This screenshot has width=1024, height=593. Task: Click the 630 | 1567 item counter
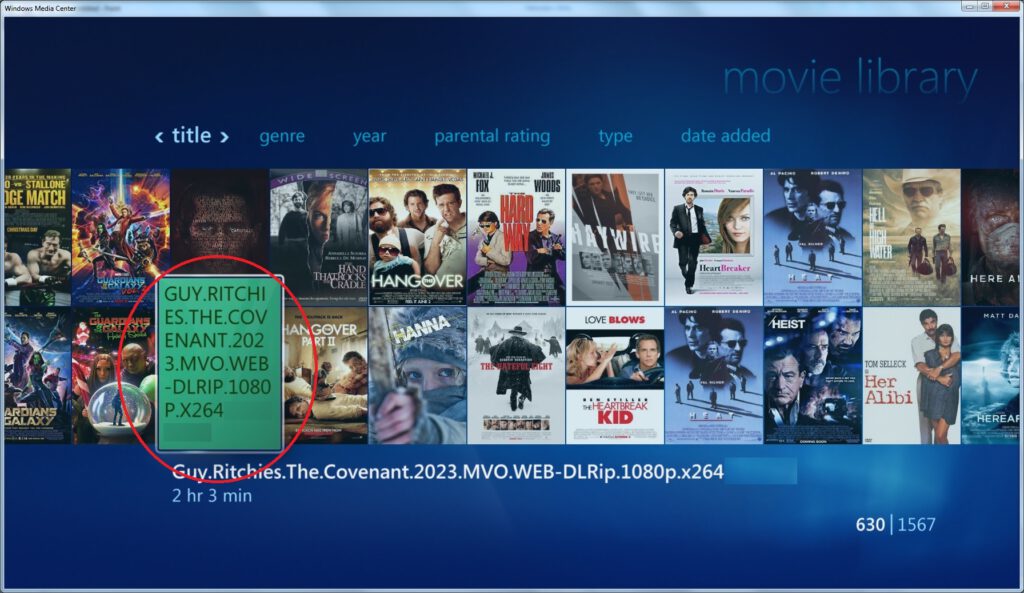point(895,524)
